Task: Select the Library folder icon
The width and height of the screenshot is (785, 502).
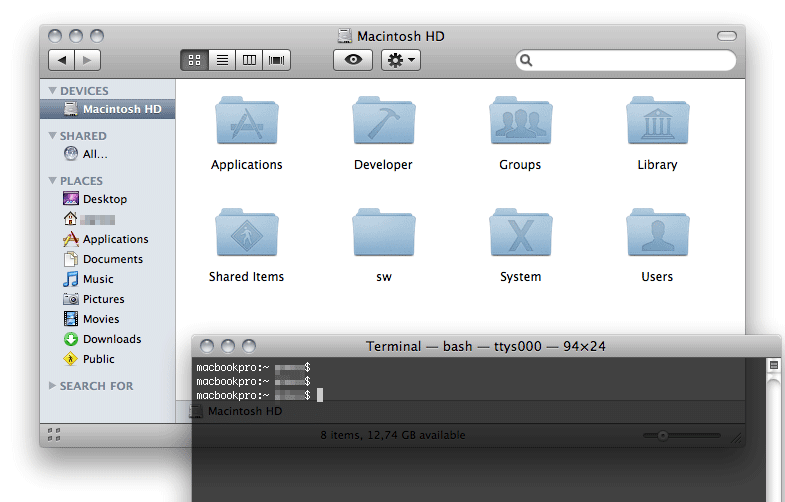Action: tap(657, 120)
